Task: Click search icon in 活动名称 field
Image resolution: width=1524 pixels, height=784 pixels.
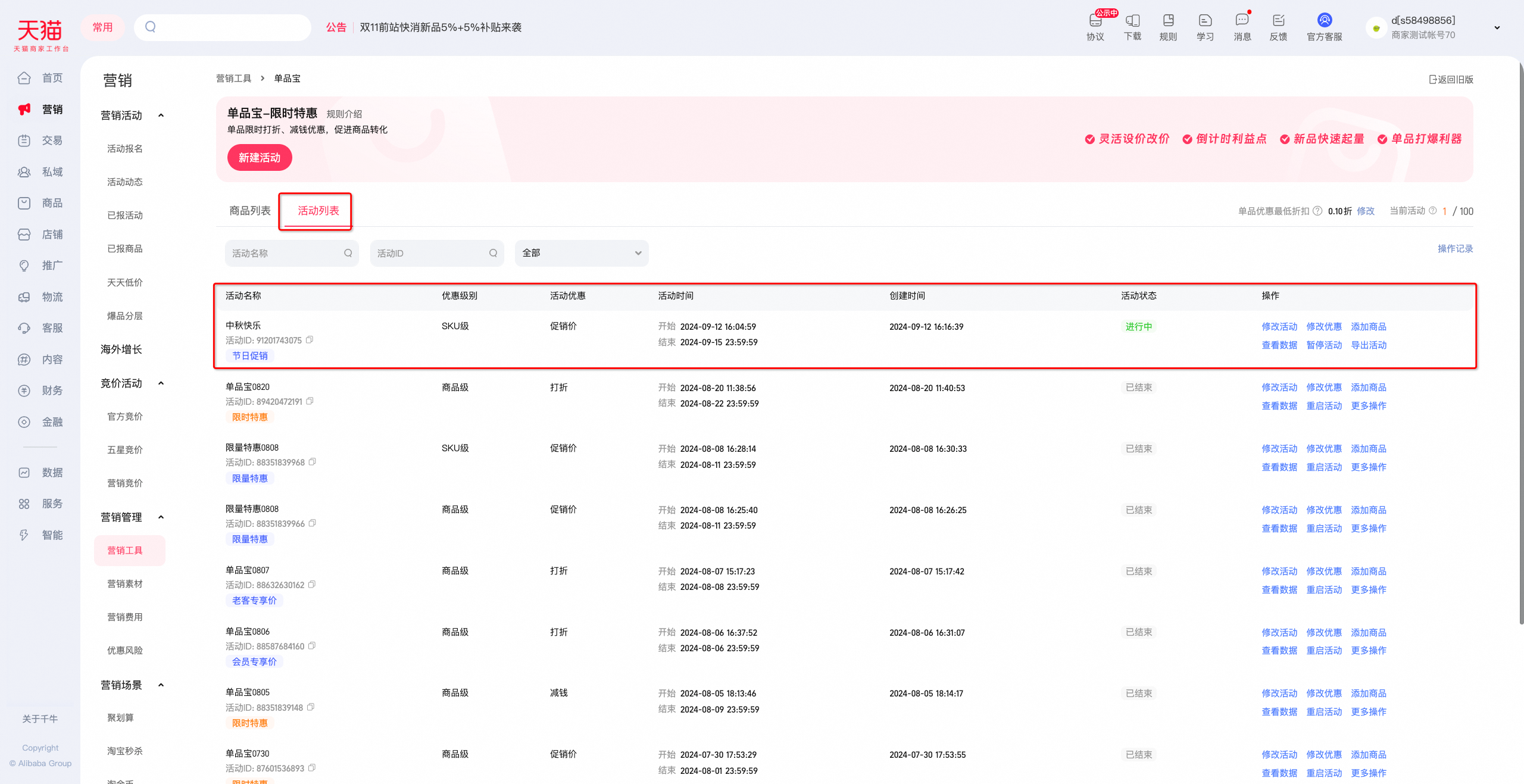Action: tap(348, 253)
